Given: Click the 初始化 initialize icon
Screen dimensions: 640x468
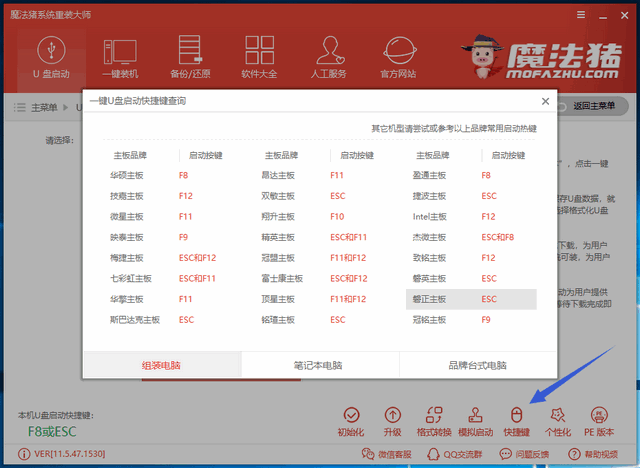Looking at the screenshot, I should pos(351,421).
